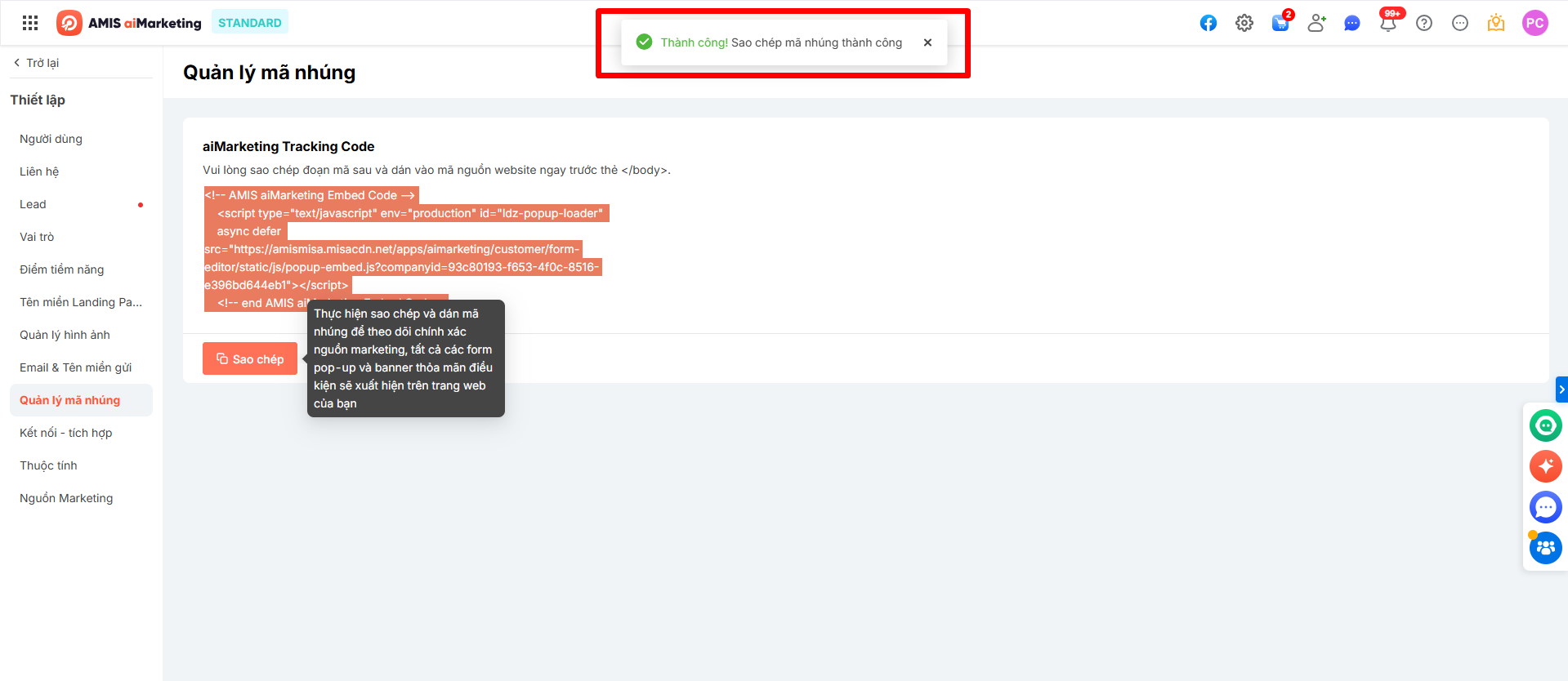
Task: Open the app launcher grid icon
Action: (30, 23)
